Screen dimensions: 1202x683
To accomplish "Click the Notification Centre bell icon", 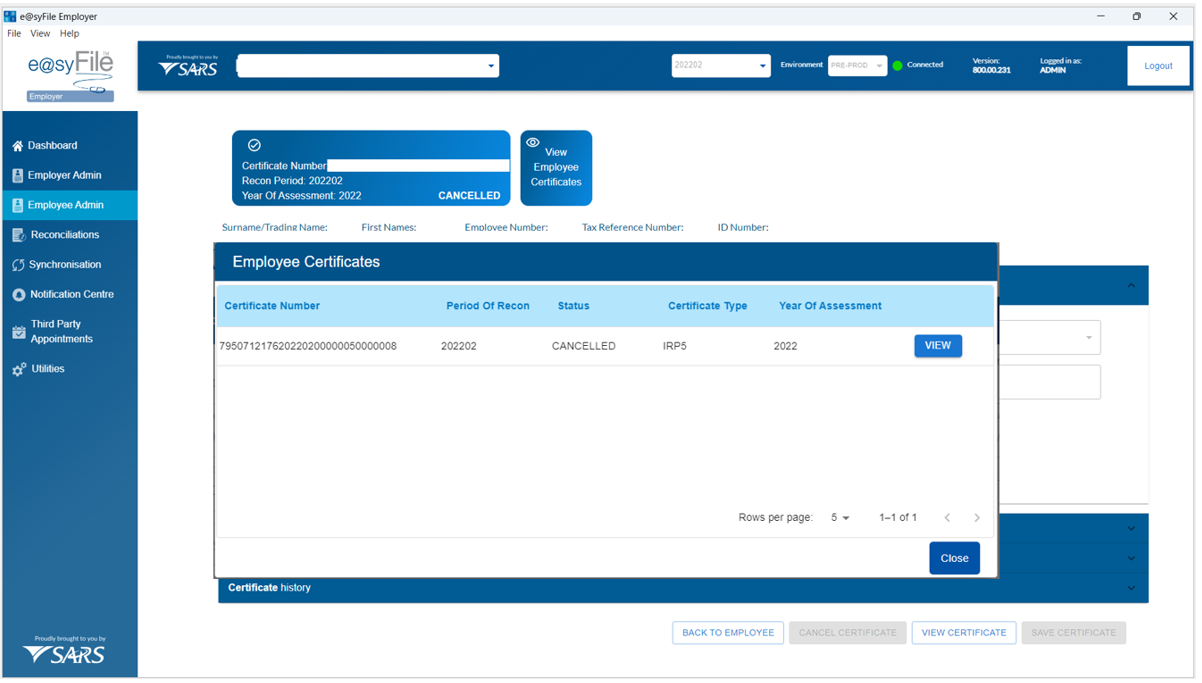I will pos(17,295).
